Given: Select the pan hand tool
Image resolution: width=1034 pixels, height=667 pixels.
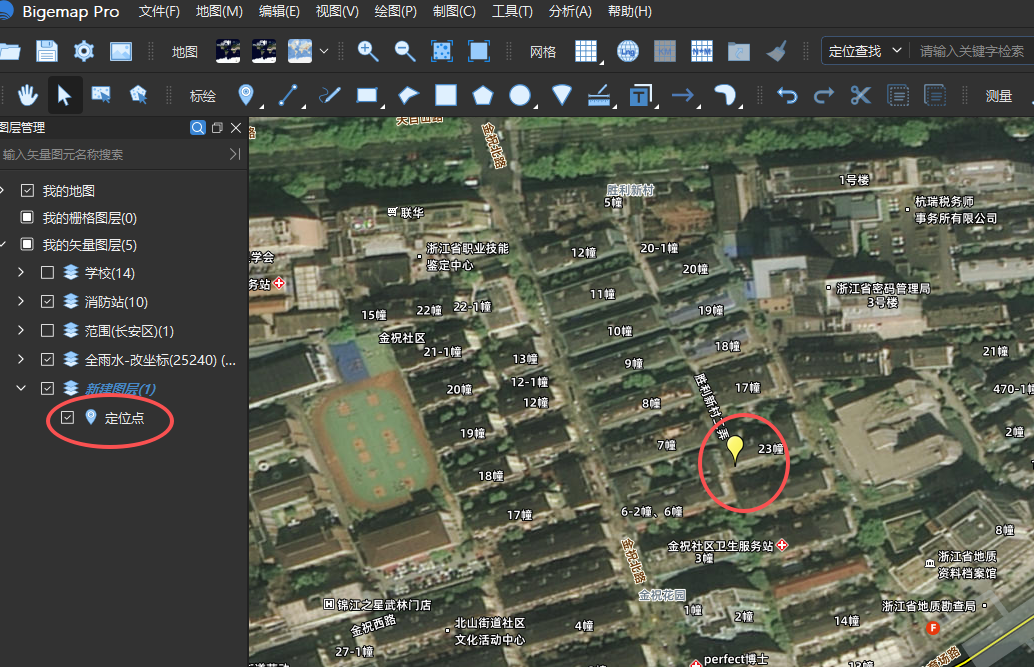Looking at the screenshot, I should point(28,96).
